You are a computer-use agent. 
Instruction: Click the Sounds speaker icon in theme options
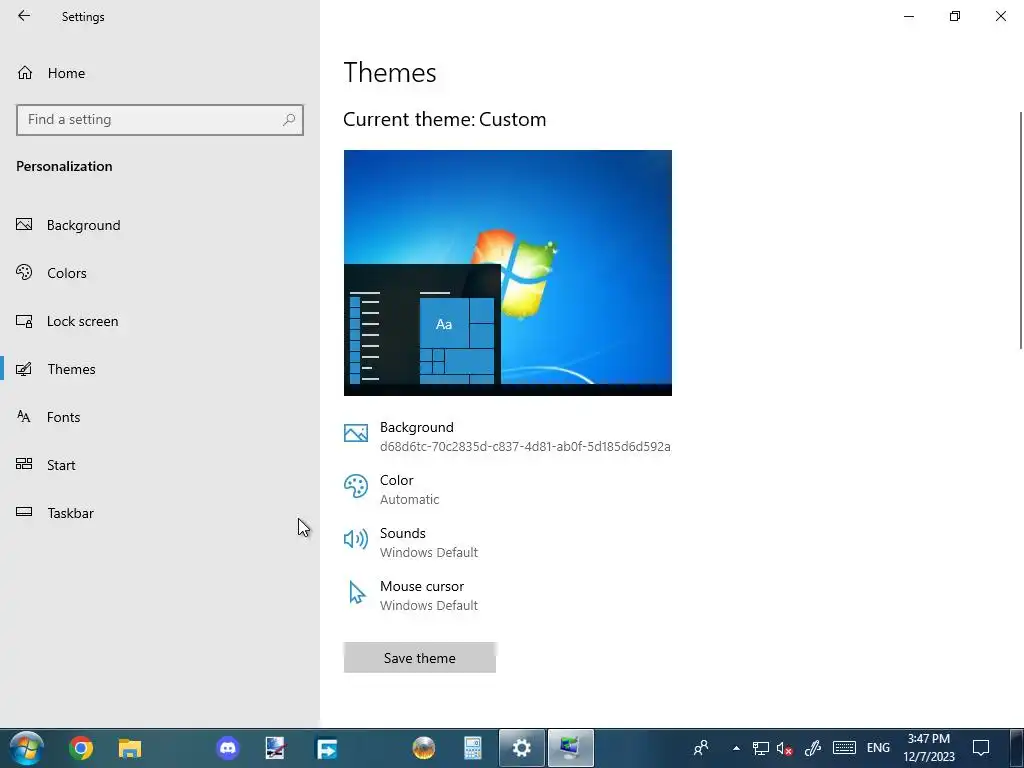(x=356, y=539)
